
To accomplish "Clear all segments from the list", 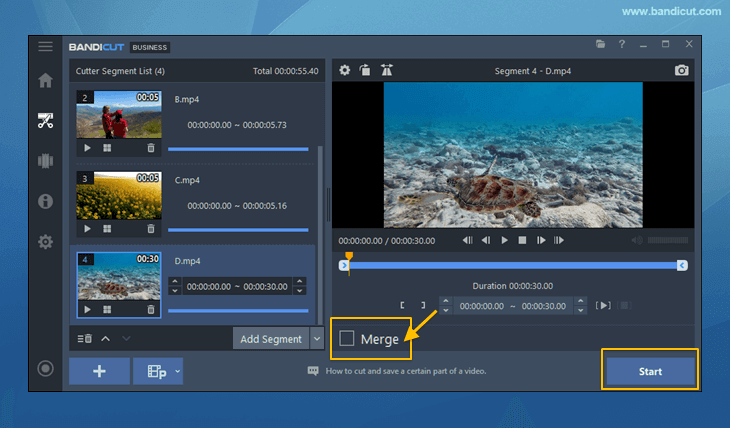I will 85,339.
